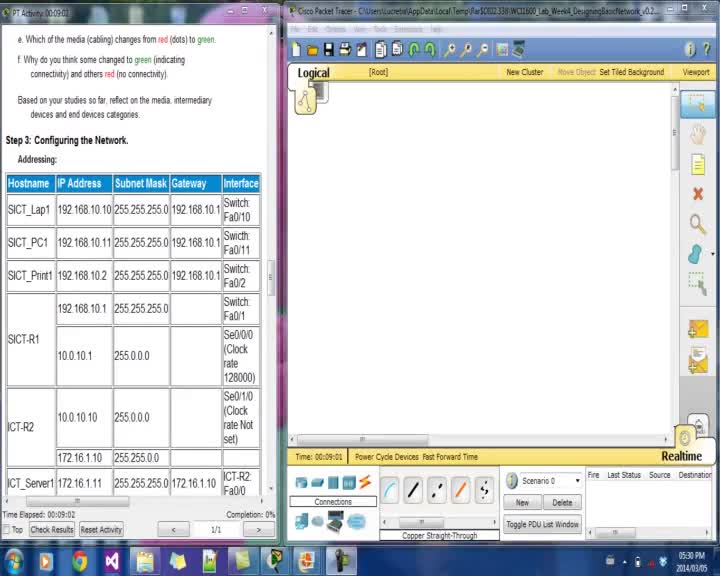Select the Inspect magnifier tool
The width and height of the screenshot is (720, 576).
coord(697,224)
